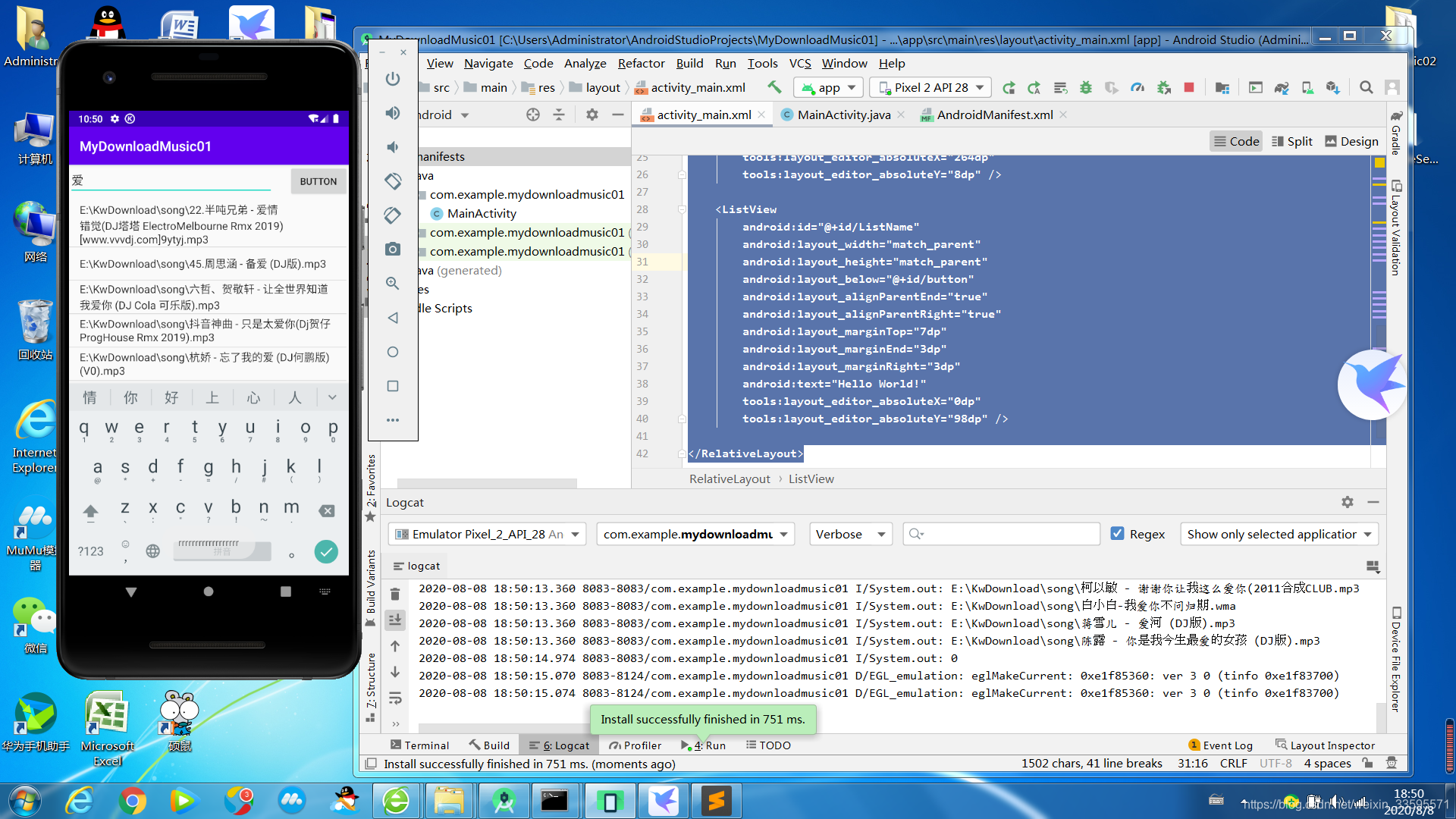Click keyboard shift key on phone

tap(90, 511)
